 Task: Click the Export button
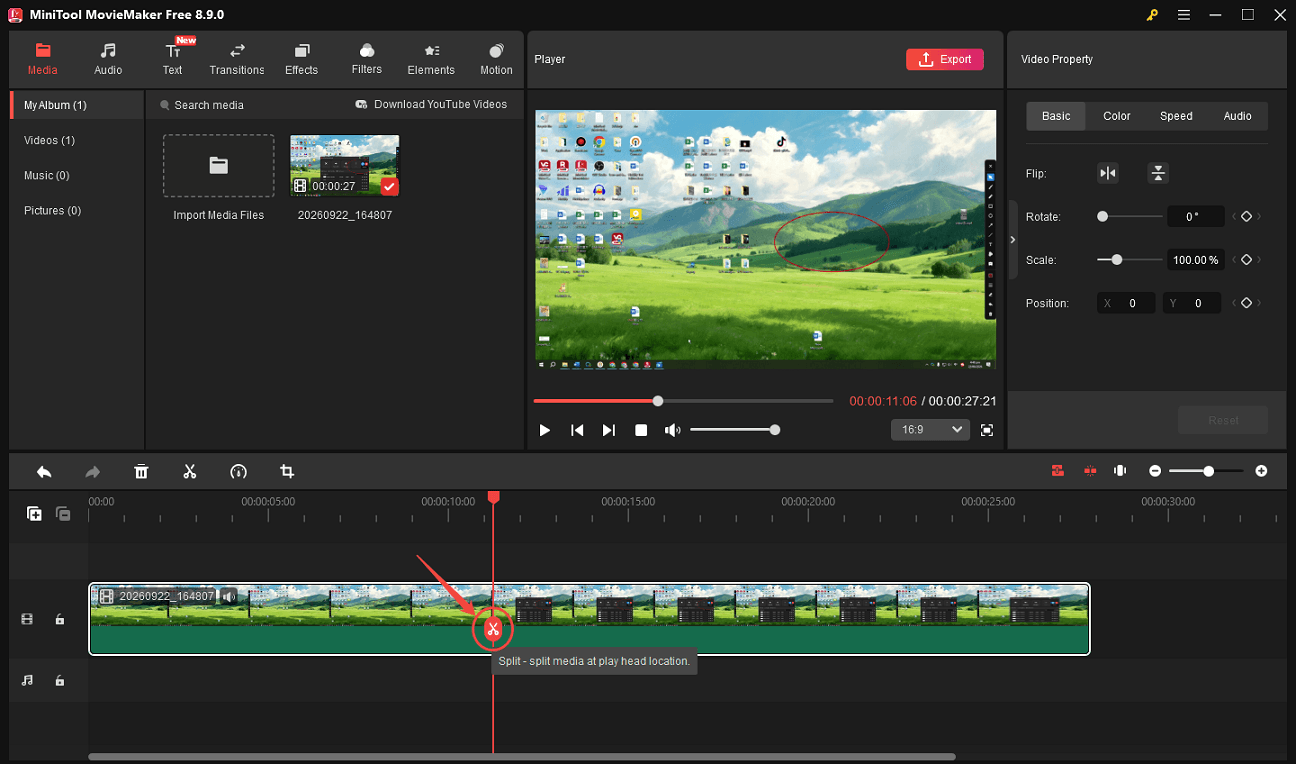pos(945,59)
